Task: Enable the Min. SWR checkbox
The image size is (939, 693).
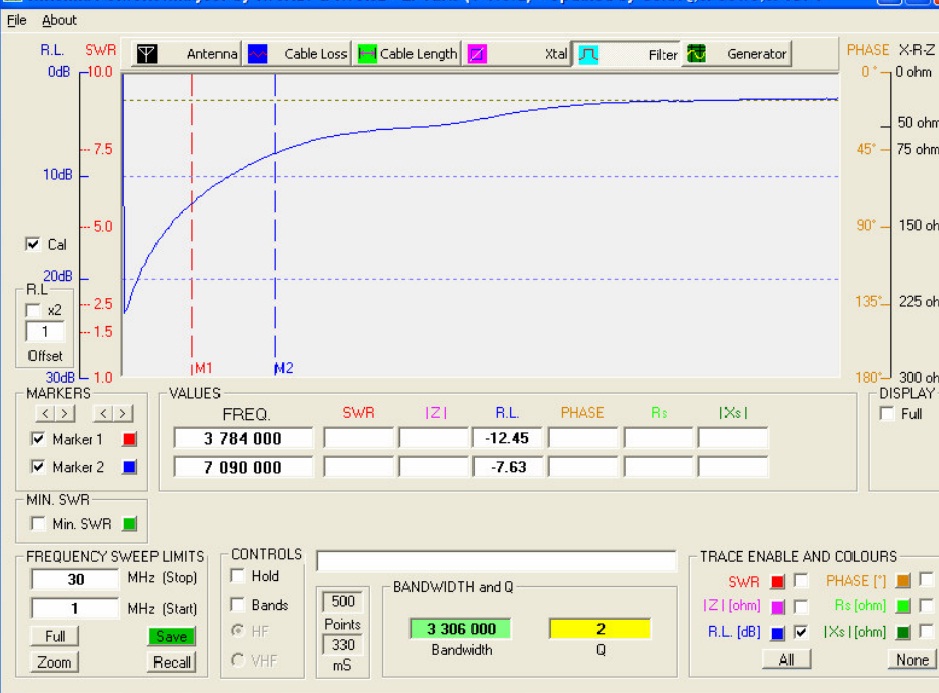Action: click(x=38, y=523)
